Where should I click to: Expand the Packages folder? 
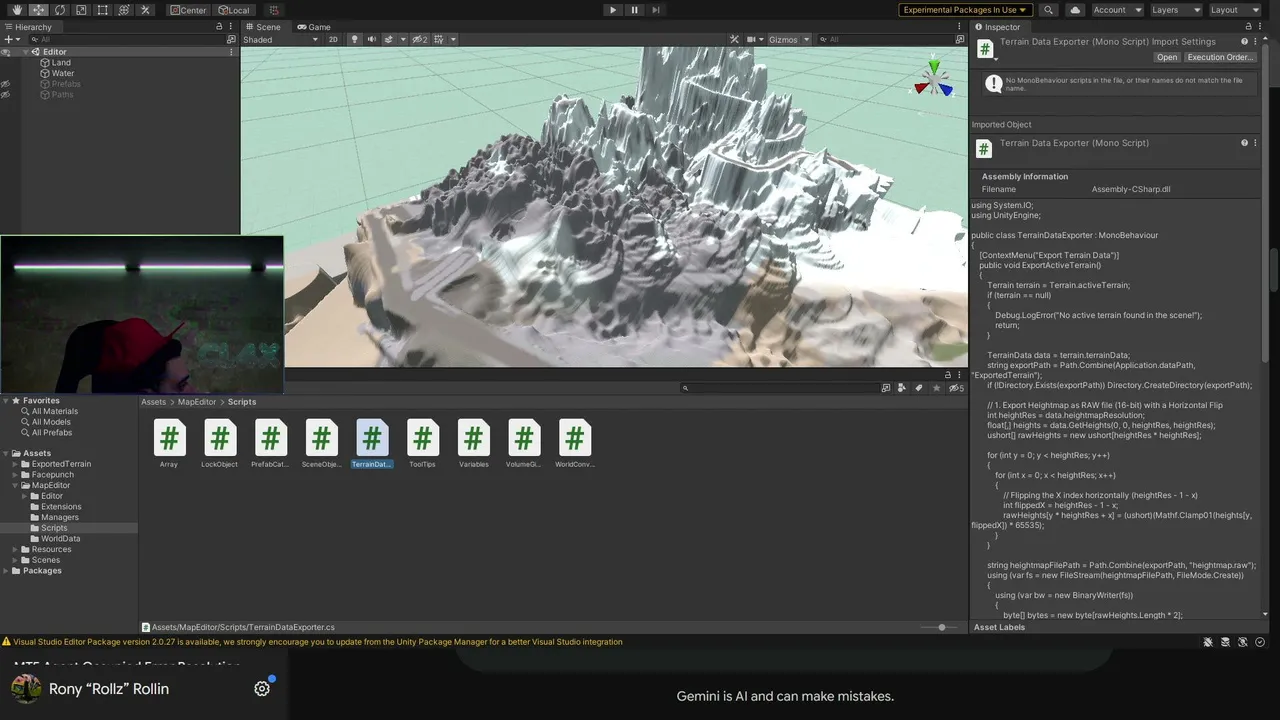[7, 571]
